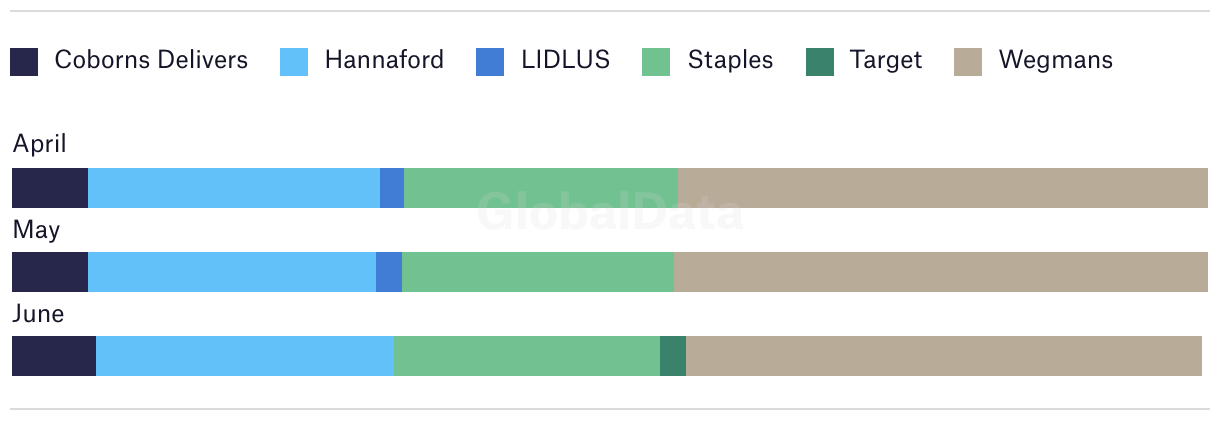The width and height of the screenshot is (1220, 422).
Task: Toggle the Coborns Delivers legend label
Action: (151, 60)
